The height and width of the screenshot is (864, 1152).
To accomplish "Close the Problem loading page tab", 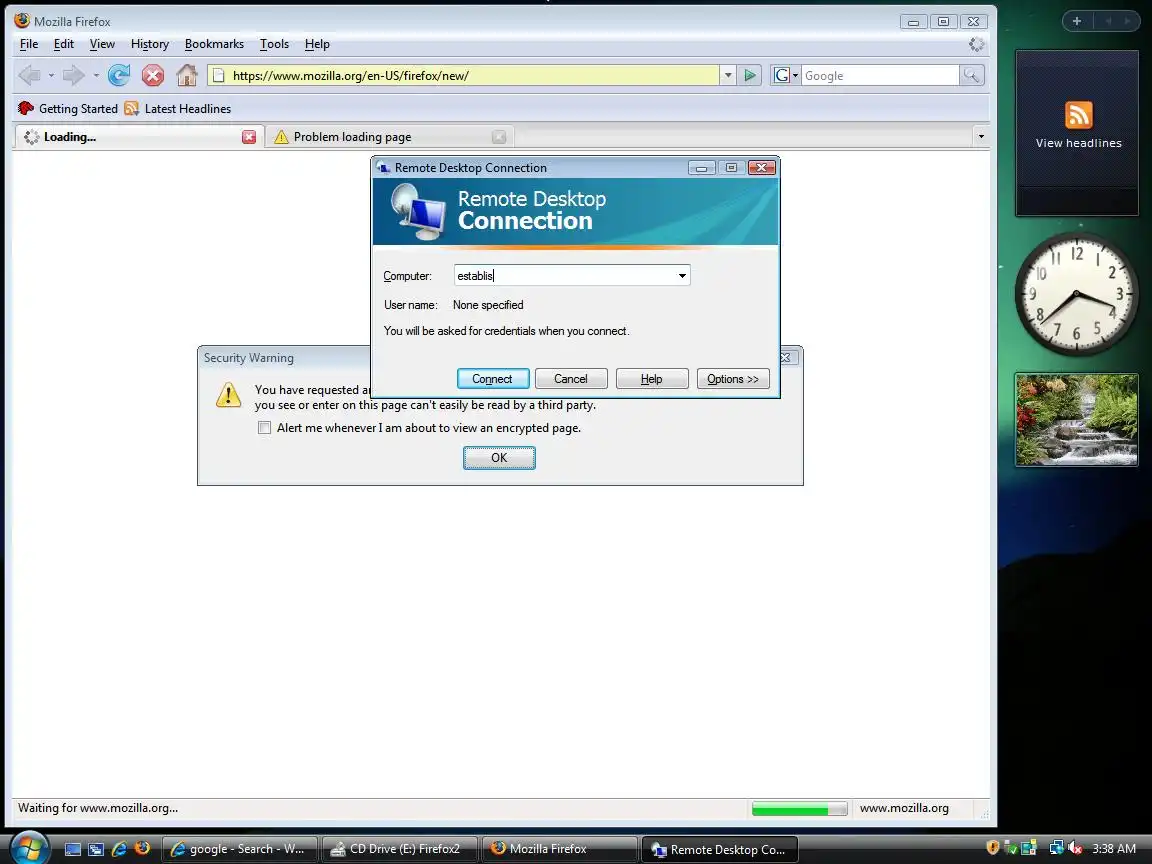I will point(499,137).
